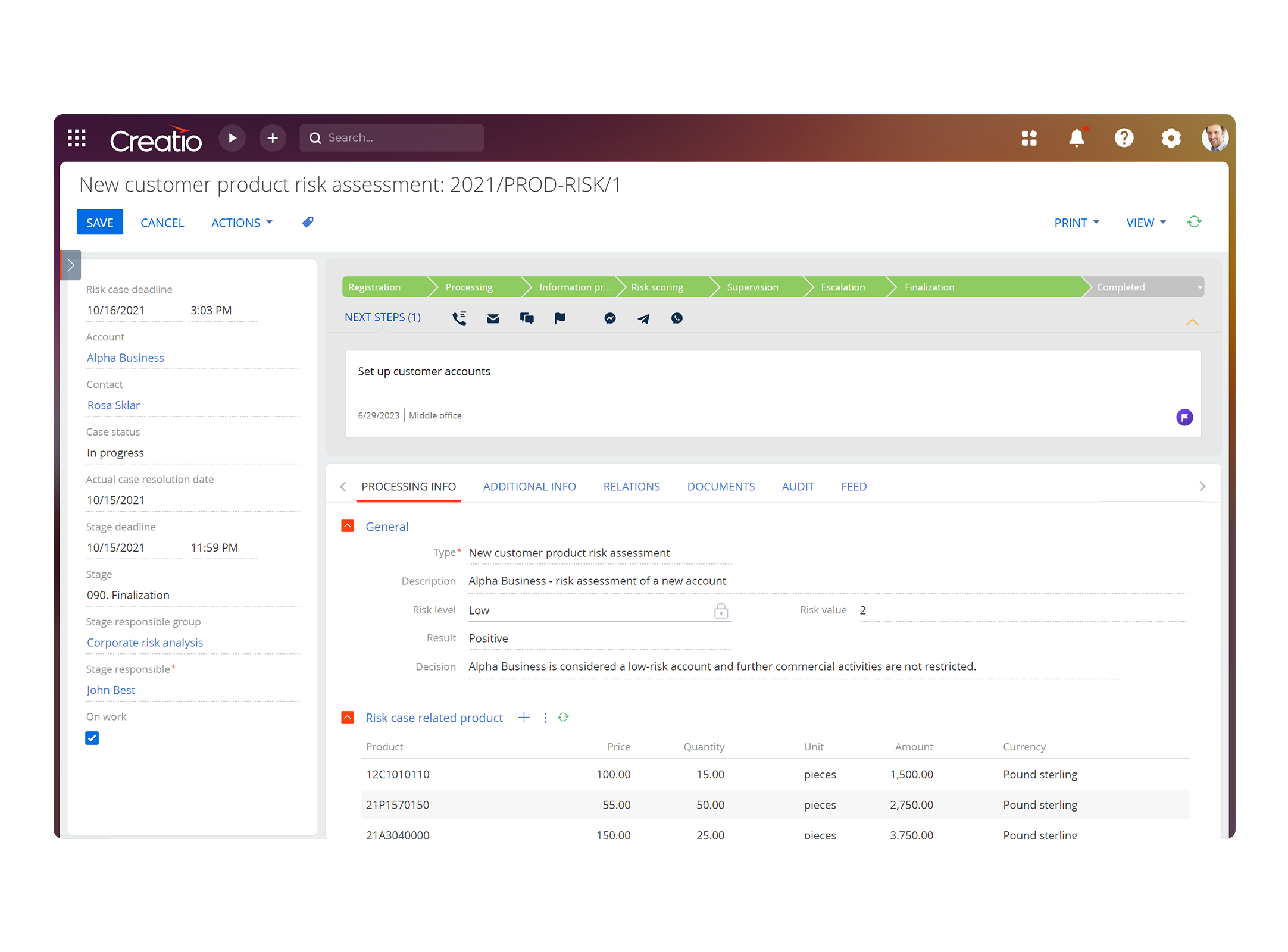Expand the Print dropdown
The image size is (1288, 952).
(x=1076, y=223)
